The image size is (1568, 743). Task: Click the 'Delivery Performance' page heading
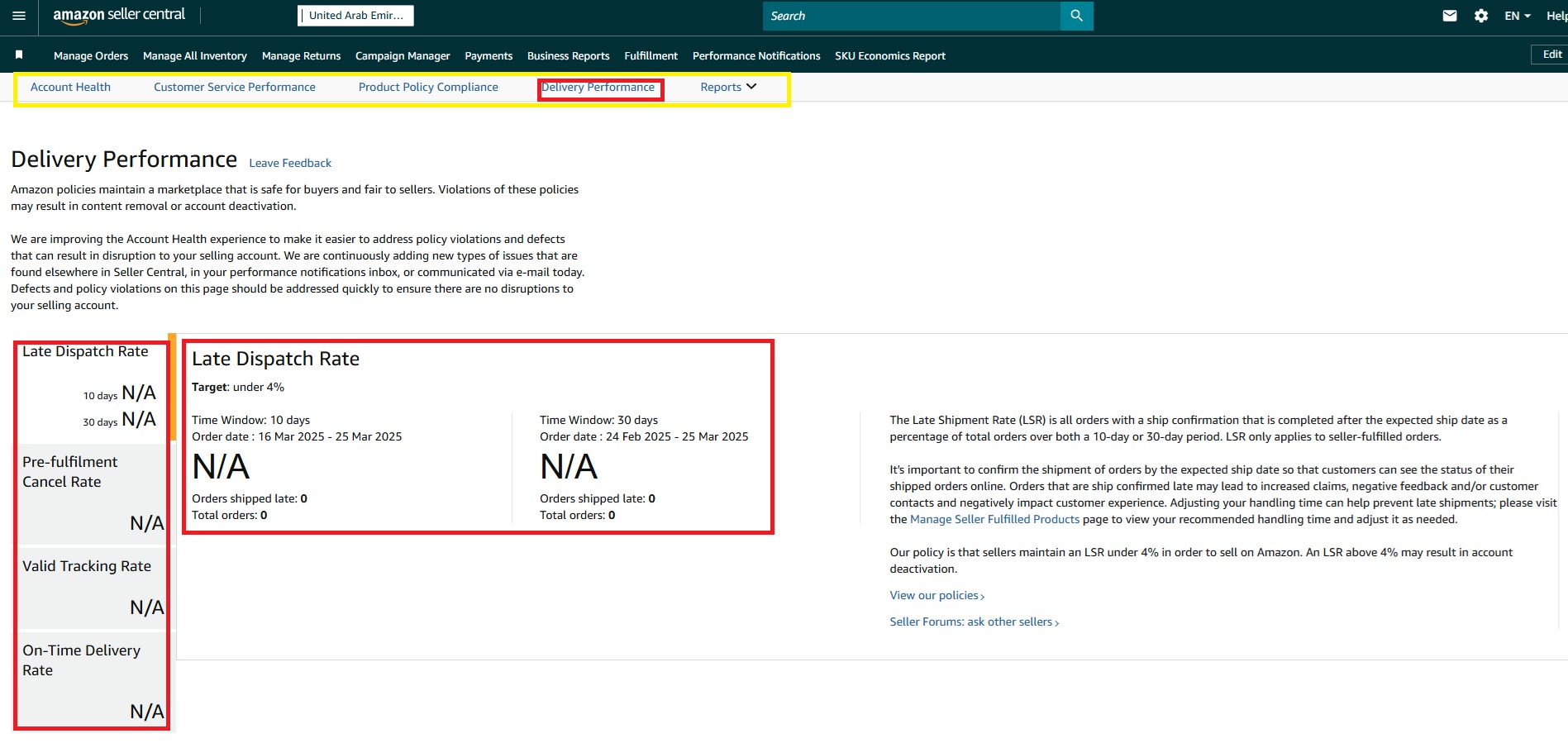[x=124, y=159]
